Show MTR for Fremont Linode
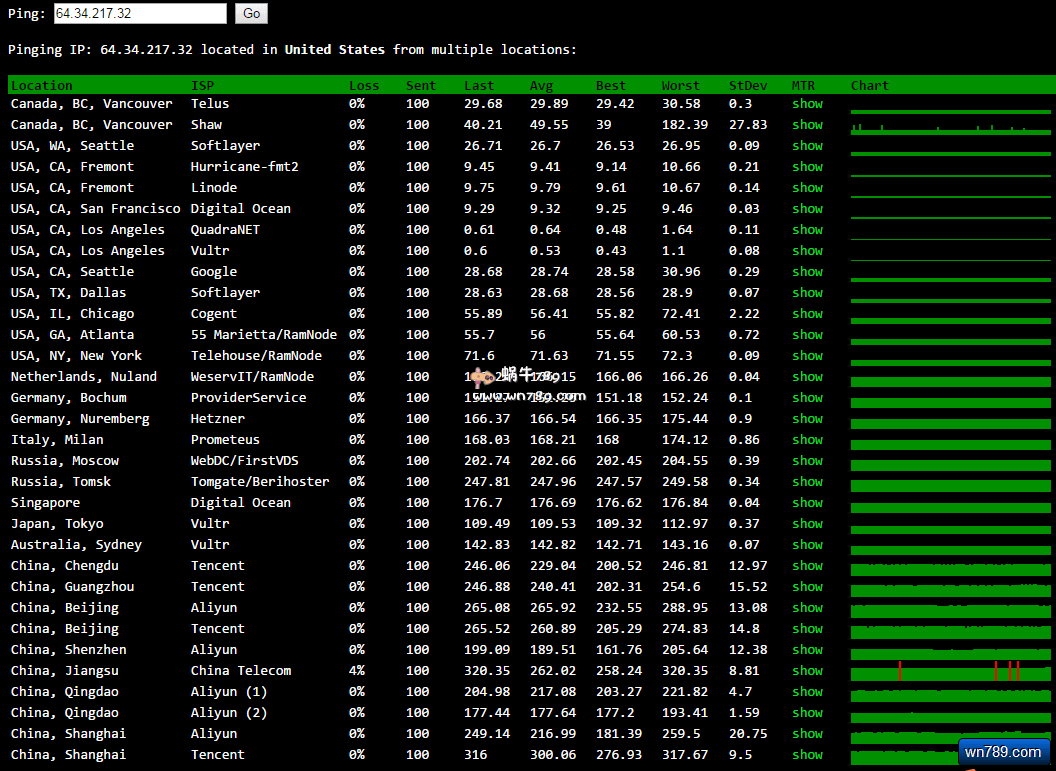The image size is (1056, 771). pyautogui.click(x=807, y=188)
